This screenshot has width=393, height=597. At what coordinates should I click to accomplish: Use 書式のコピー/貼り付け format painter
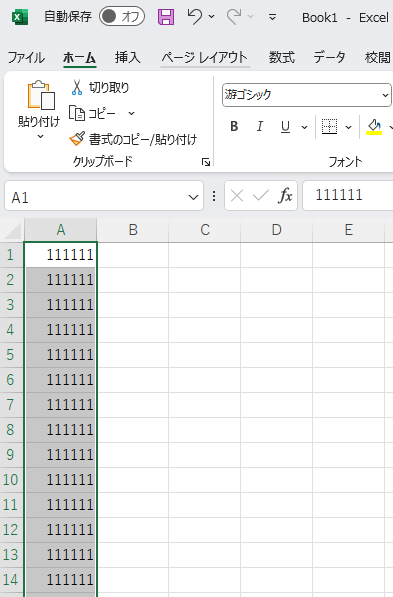(x=133, y=139)
